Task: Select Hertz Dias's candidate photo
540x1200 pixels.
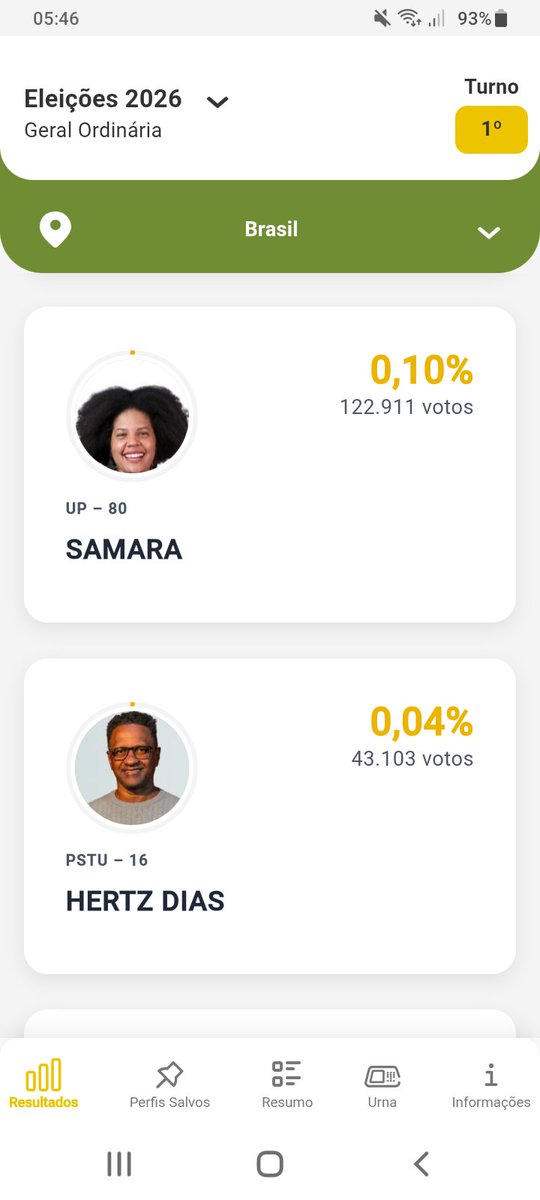Action: click(132, 768)
